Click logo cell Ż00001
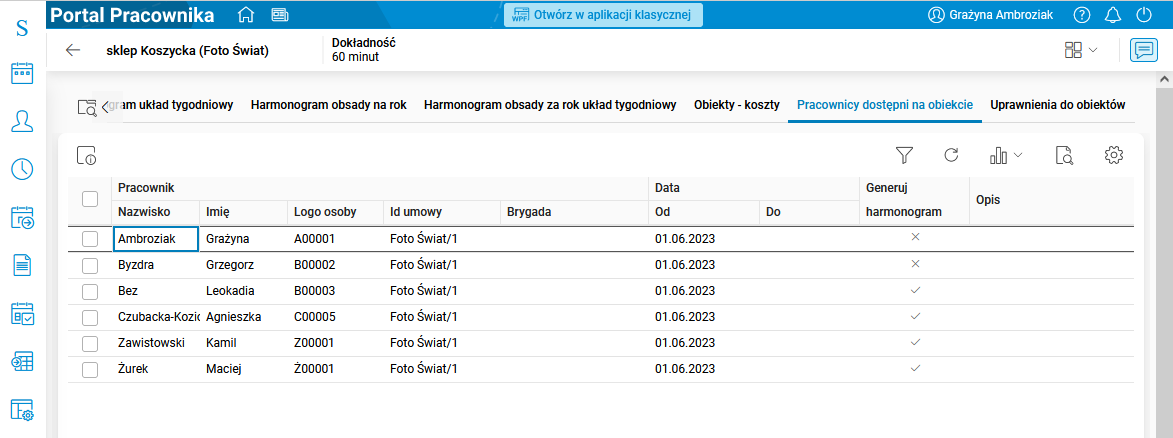This screenshot has height=438, width=1173. click(335, 369)
